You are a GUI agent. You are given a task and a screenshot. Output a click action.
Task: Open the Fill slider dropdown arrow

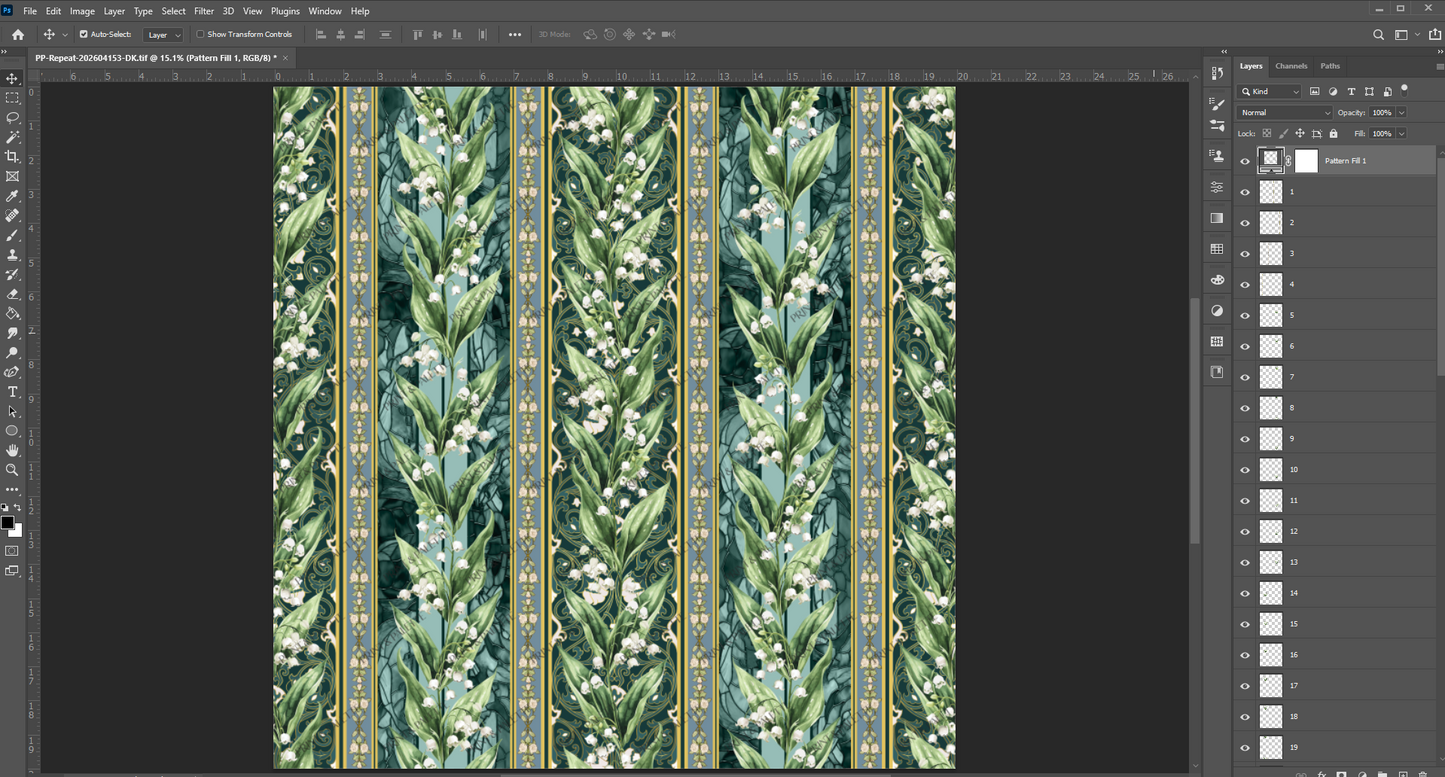[1401, 133]
